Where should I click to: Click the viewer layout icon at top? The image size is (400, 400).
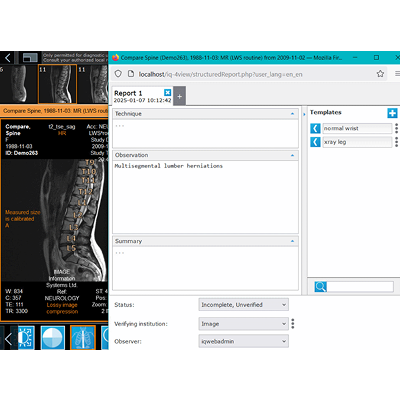coord(30,58)
